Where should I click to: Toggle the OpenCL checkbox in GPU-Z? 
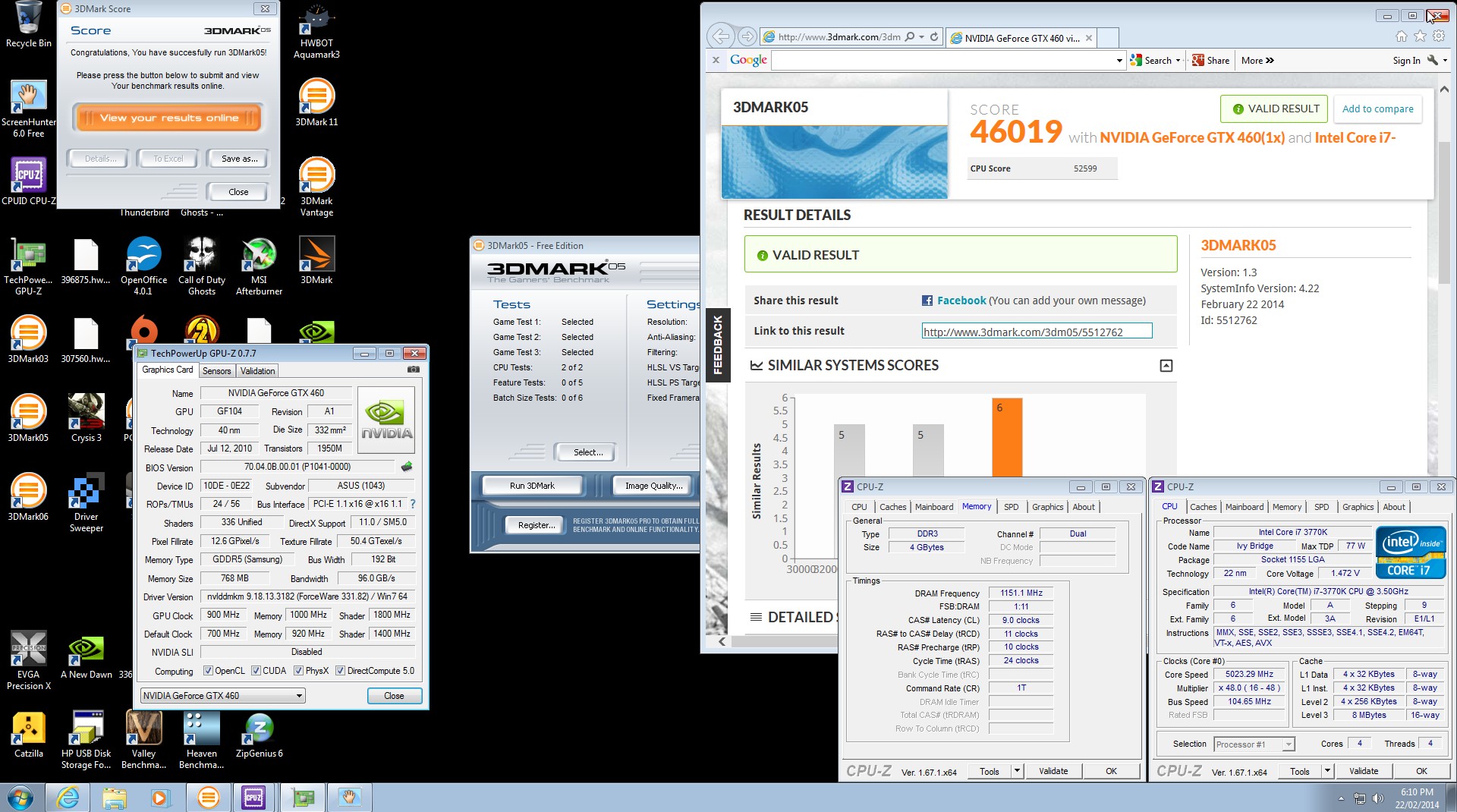[208, 671]
